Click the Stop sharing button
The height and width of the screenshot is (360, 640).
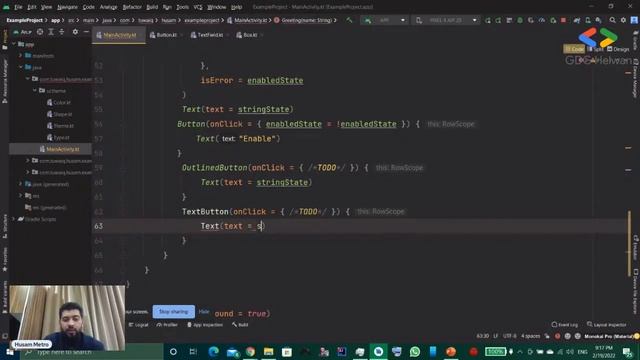(x=173, y=311)
